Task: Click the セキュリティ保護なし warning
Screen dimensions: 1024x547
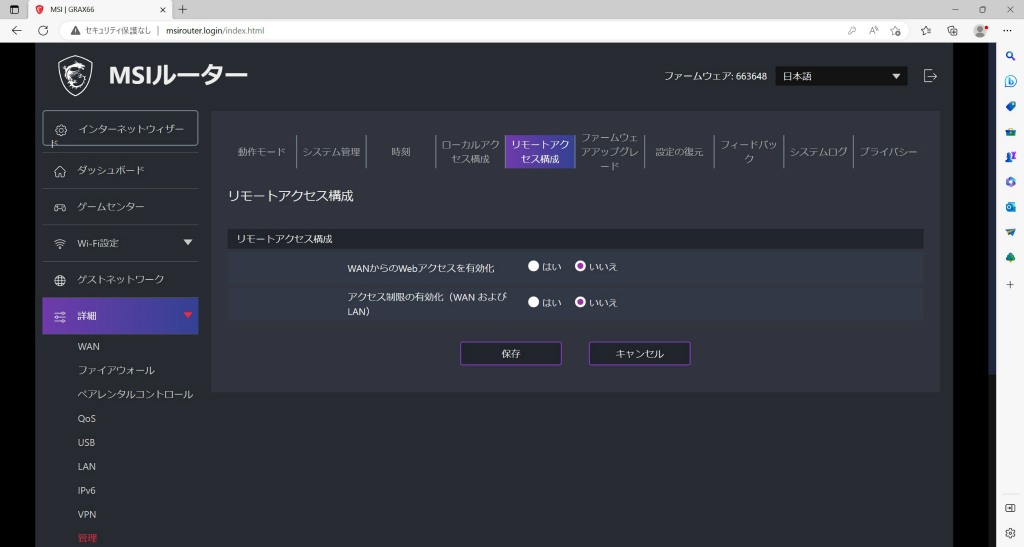Action: pos(111,31)
